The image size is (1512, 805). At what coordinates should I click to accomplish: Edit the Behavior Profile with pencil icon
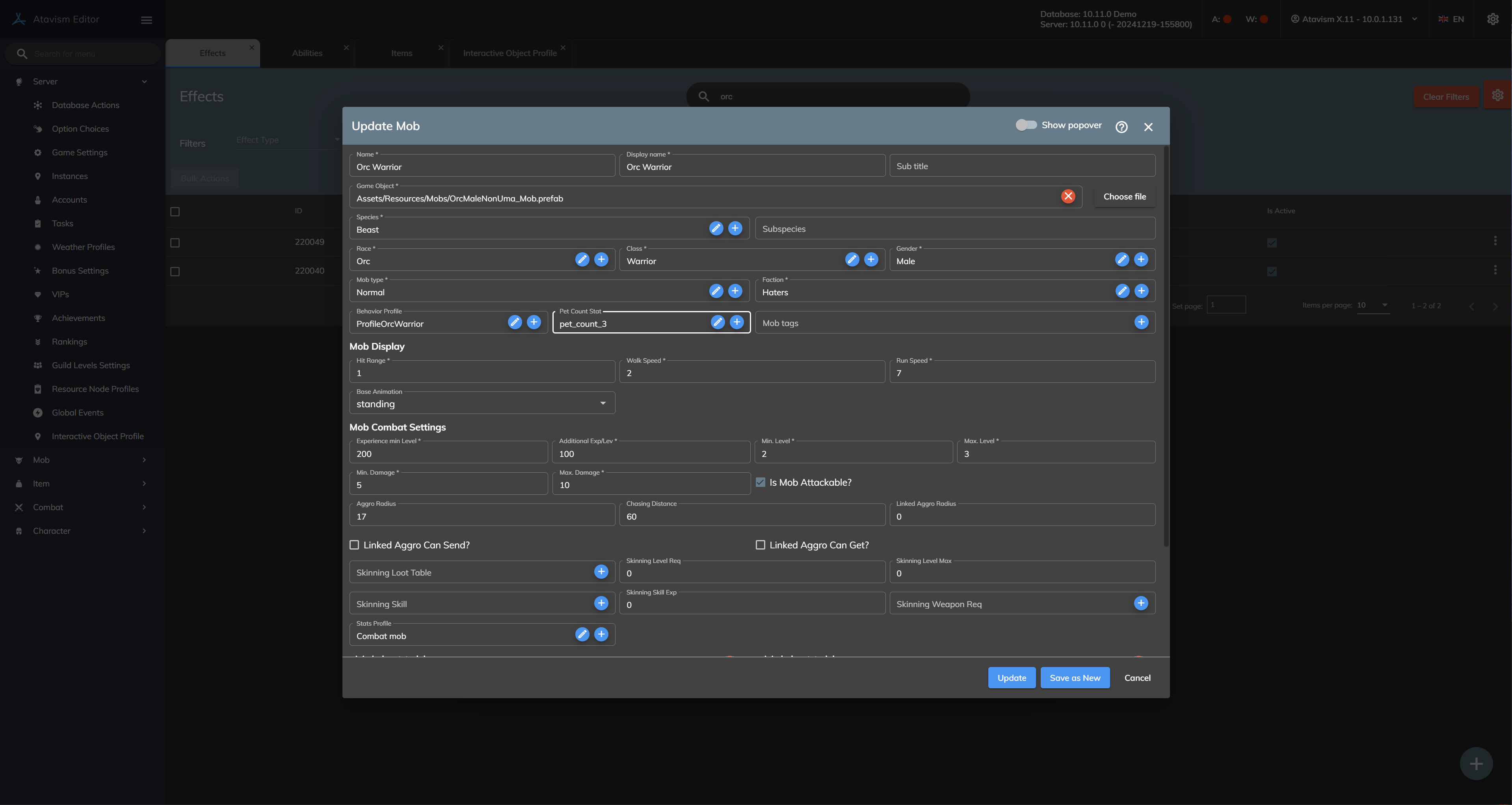(x=515, y=322)
